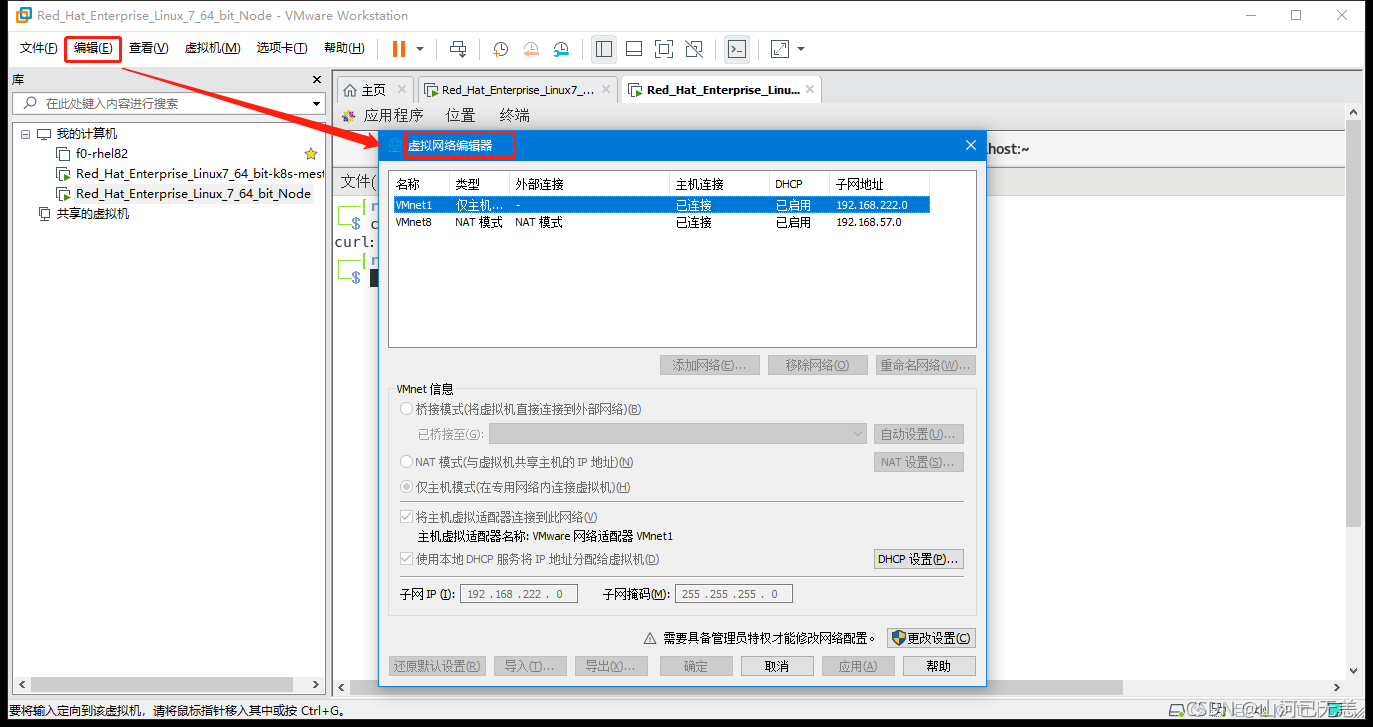Open the 查看(V) menu
Viewport: 1373px width, 727px height.
(148, 48)
